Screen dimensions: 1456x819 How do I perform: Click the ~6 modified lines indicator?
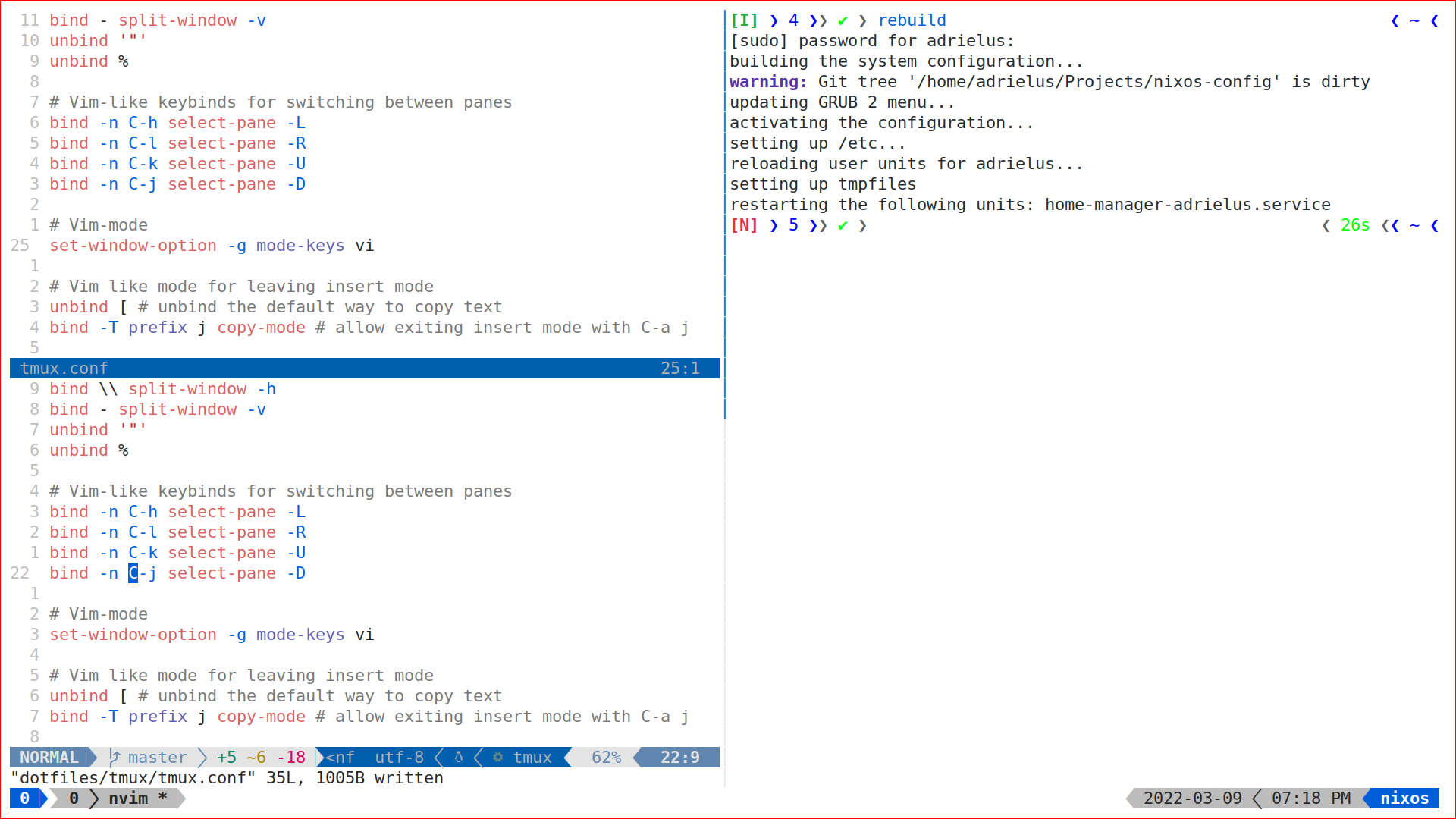pyautogui.click(x=256, y=757)
